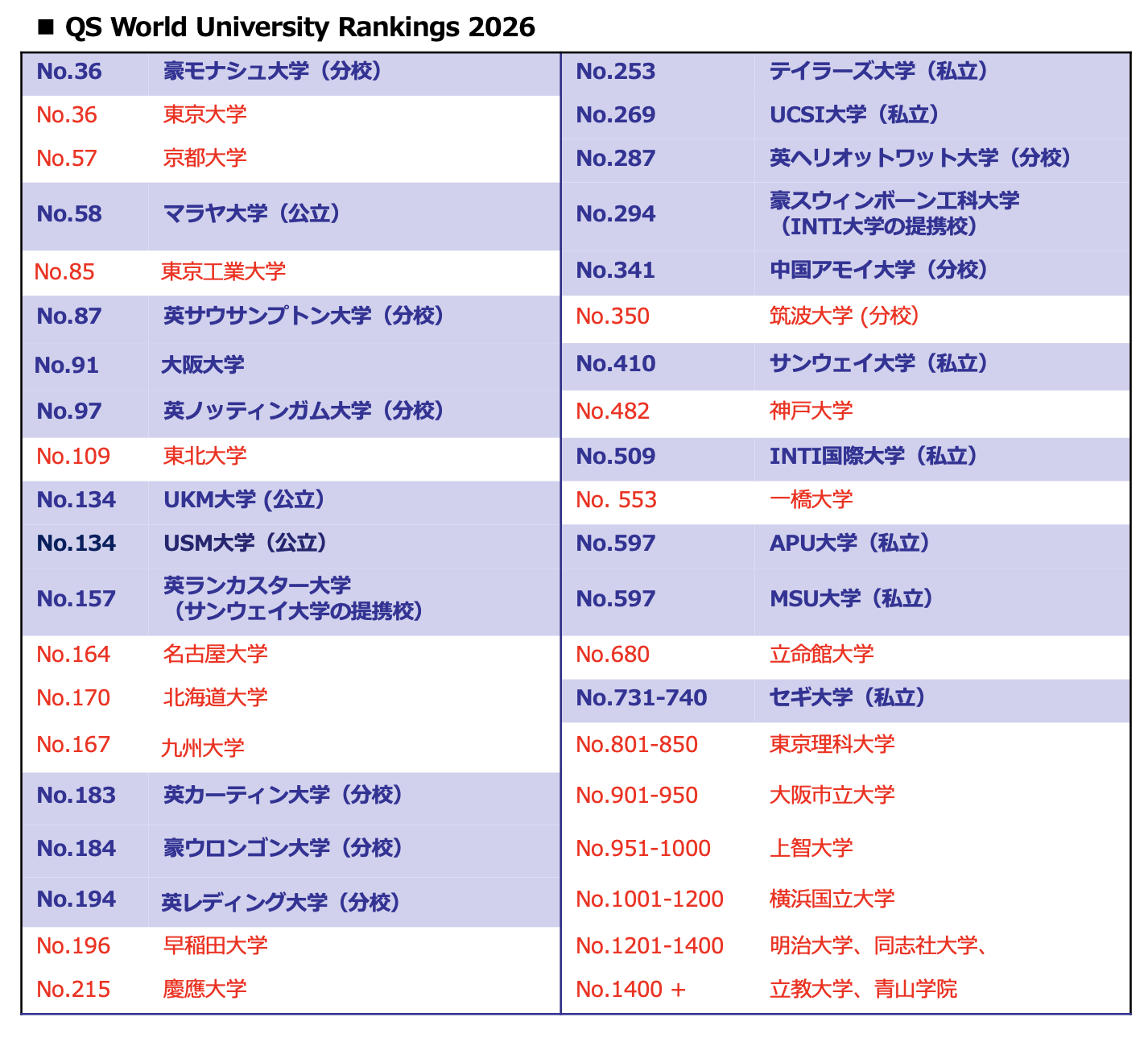Viewport: 1148px width, 1042px height.
Task: Select the 大阪大学 cell
Action: [x=202, y=365]
